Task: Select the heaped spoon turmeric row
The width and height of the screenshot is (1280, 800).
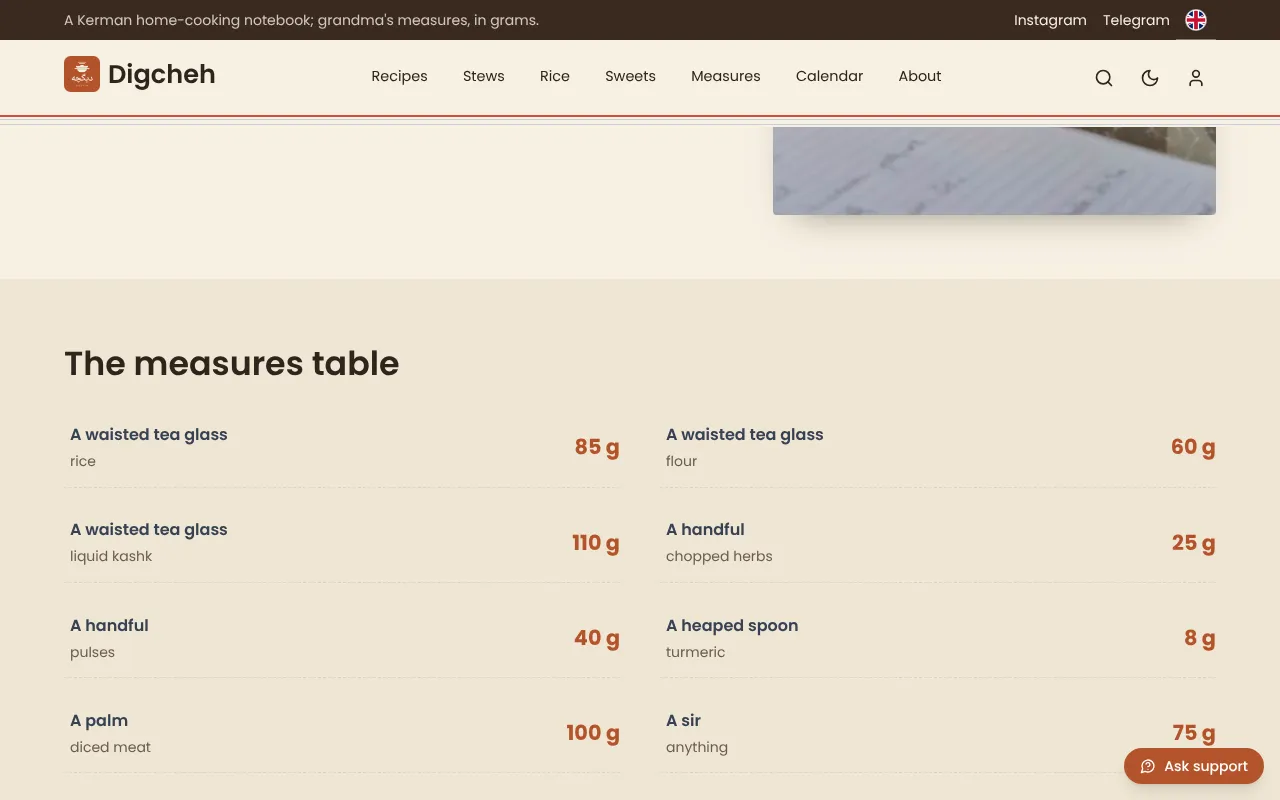Action: 938,638
